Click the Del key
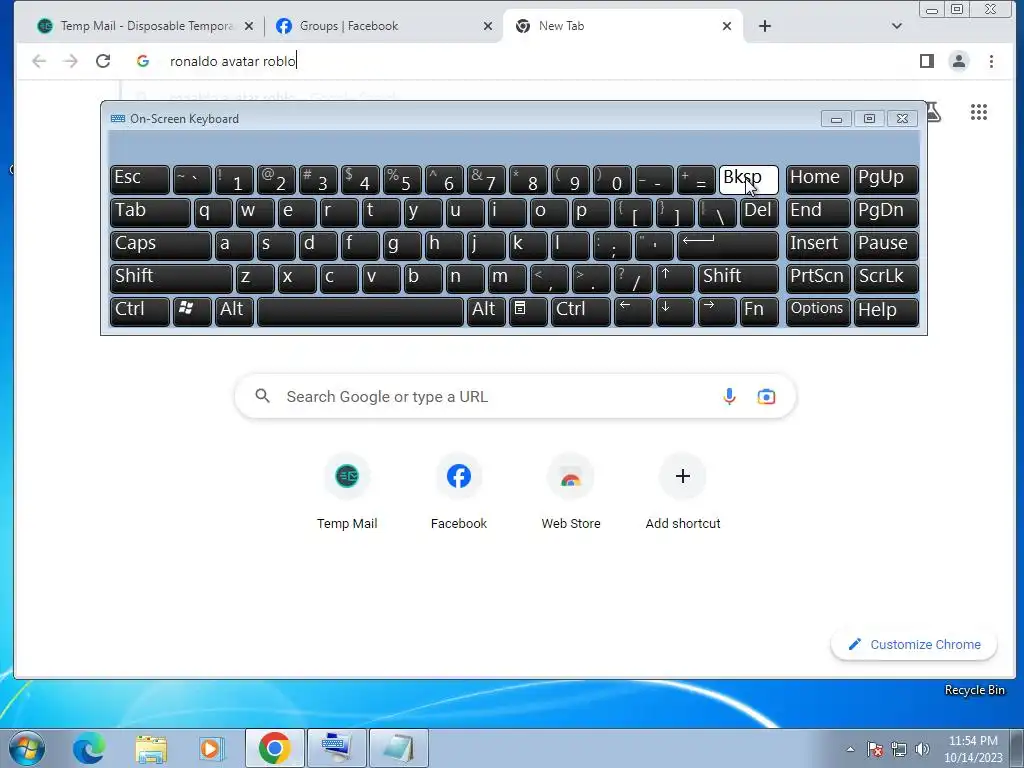1024x768 pixels. point(760,212)
